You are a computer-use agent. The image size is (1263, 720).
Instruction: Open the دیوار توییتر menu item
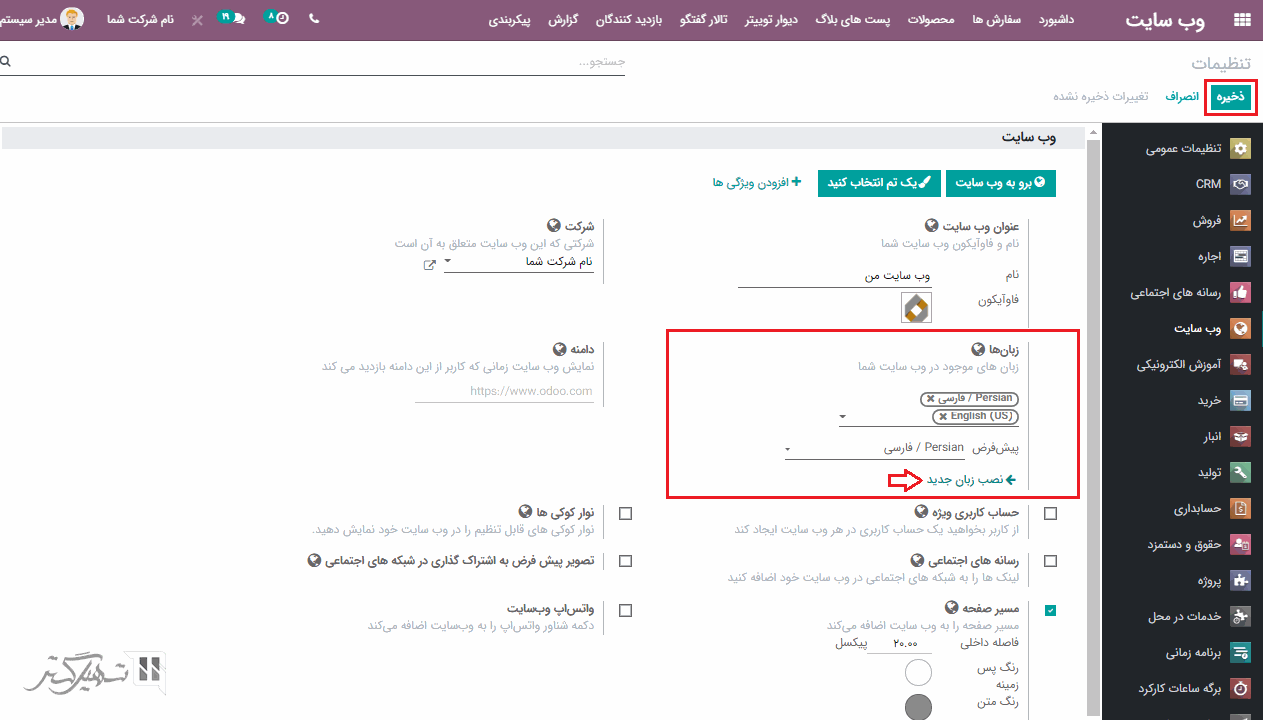pos(770,20)
